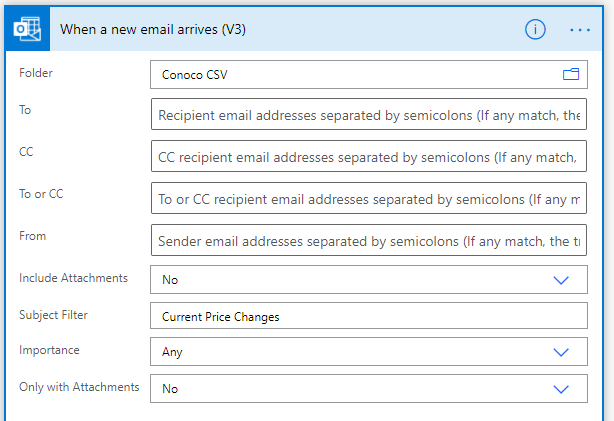
Task: Open the folder picker icon
Action: [x=571, y=74]
